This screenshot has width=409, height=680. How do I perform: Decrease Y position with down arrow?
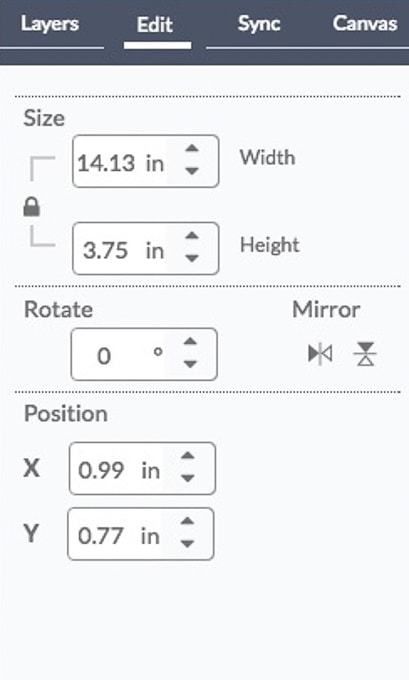187,543
